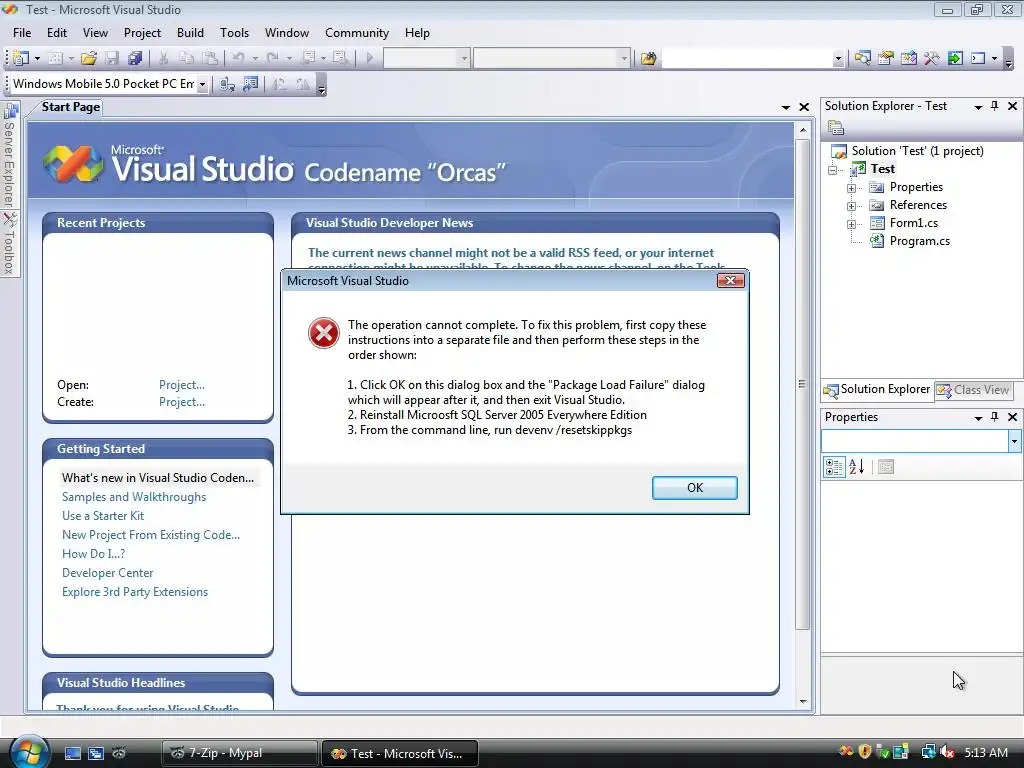1024x768 pixels.
Task: Open the New Project button dropdown arrow
Action: tap(37, 59)
